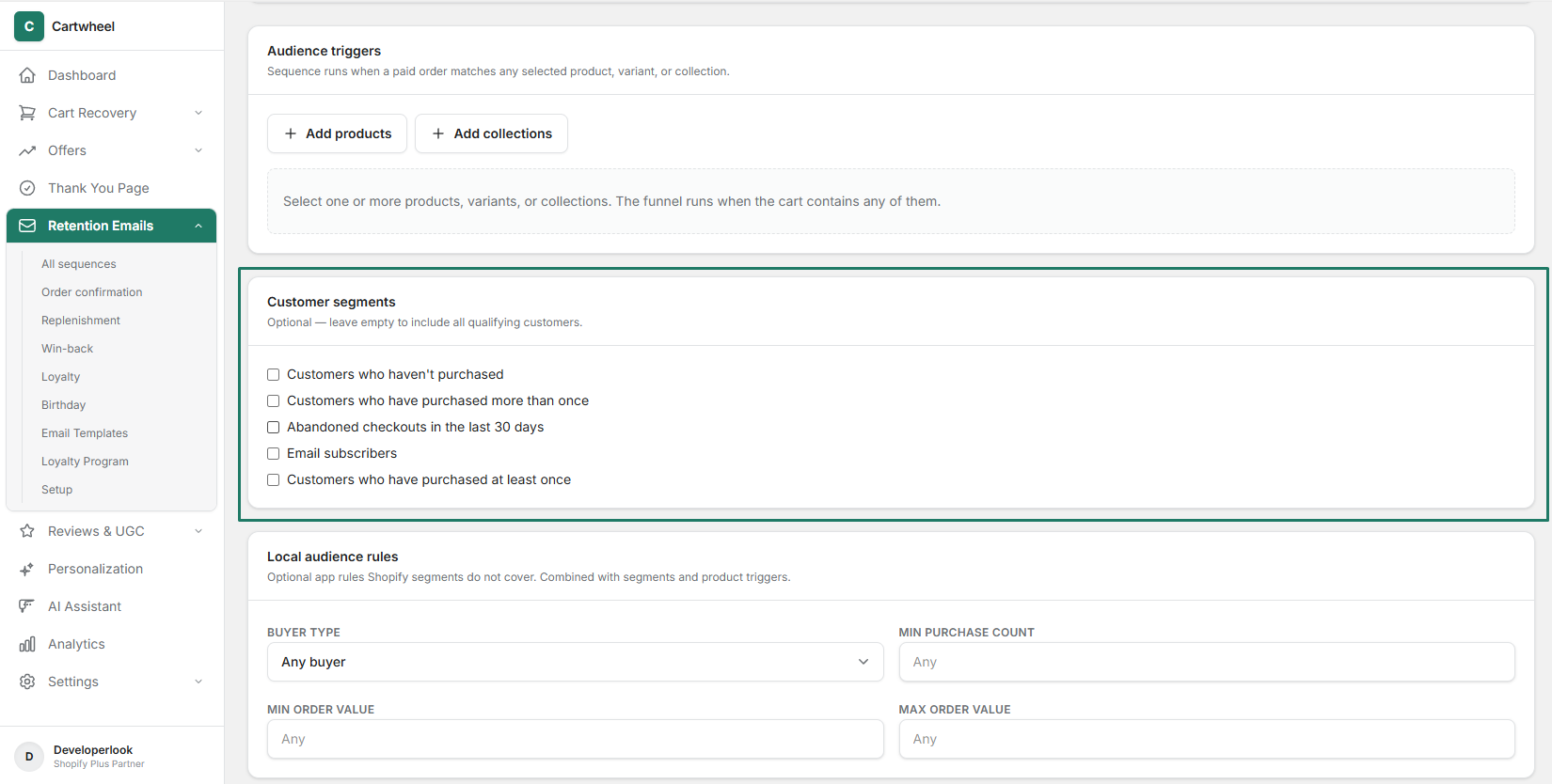Expand the Settings chevron
The width and height of the screenshot is (1552, 784).
(198, 682)
